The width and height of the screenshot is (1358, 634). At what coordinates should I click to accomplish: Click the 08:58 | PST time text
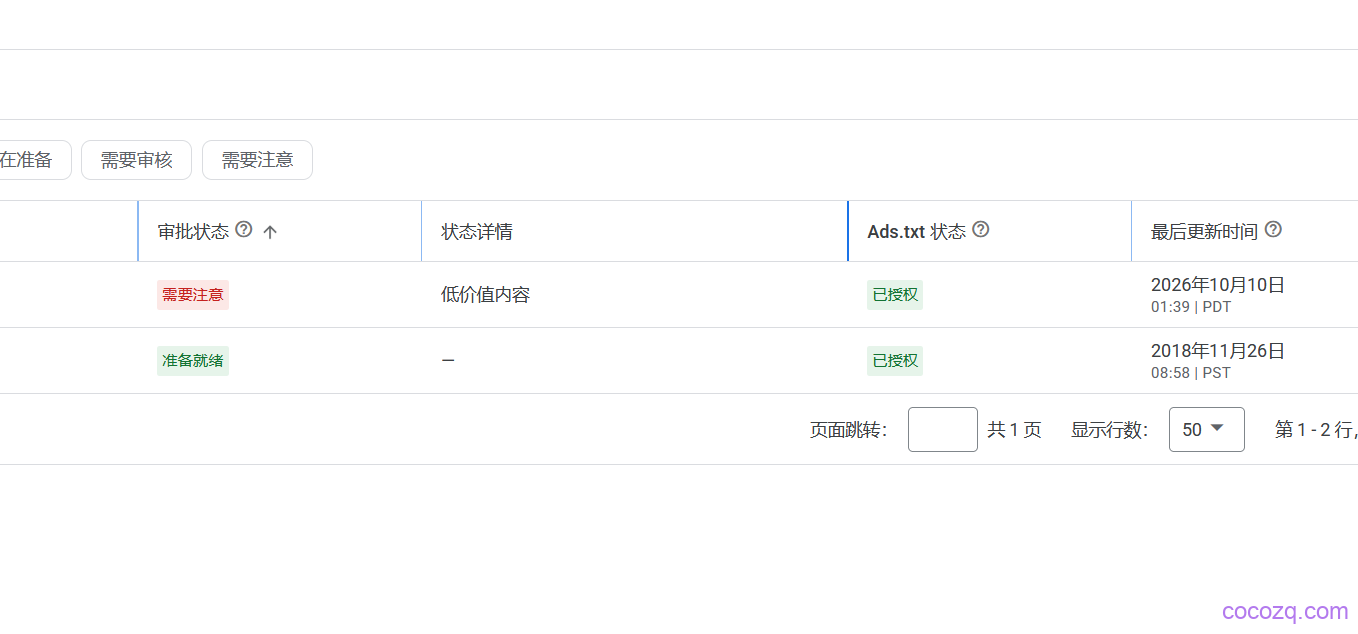pyautogui.click(x=1191, y=373)
